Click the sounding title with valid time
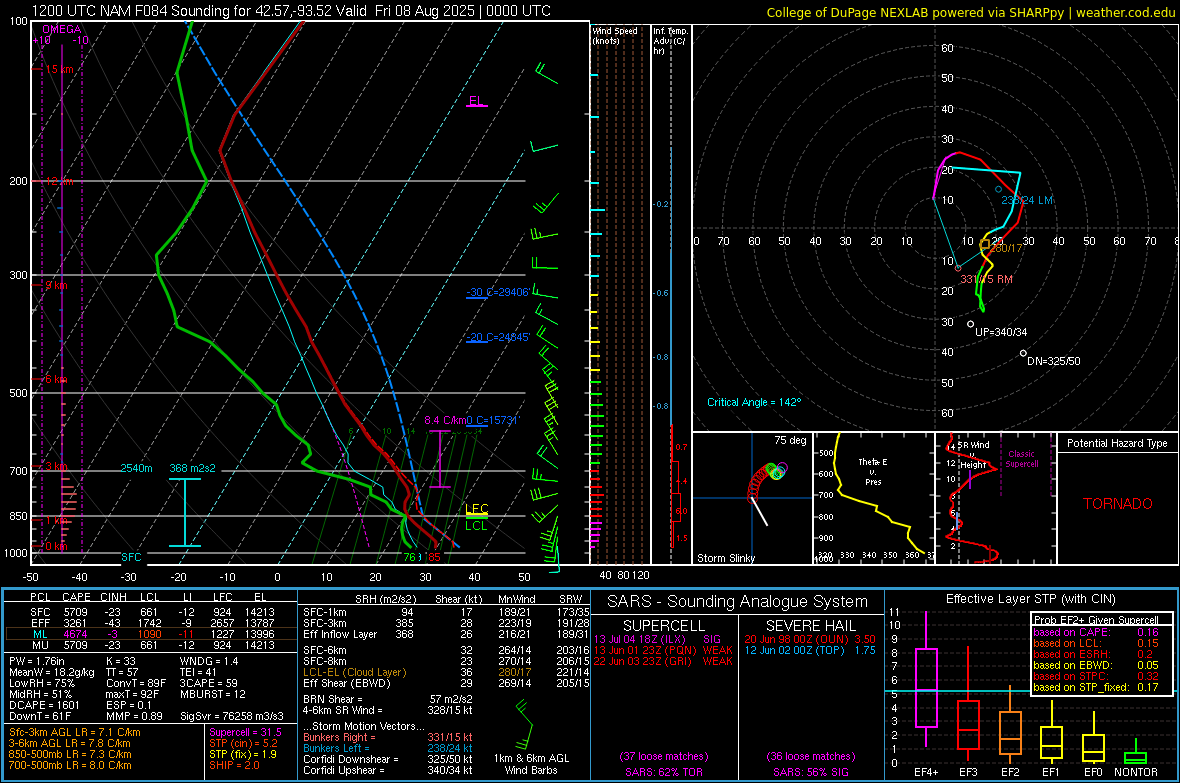 point(290,11)
